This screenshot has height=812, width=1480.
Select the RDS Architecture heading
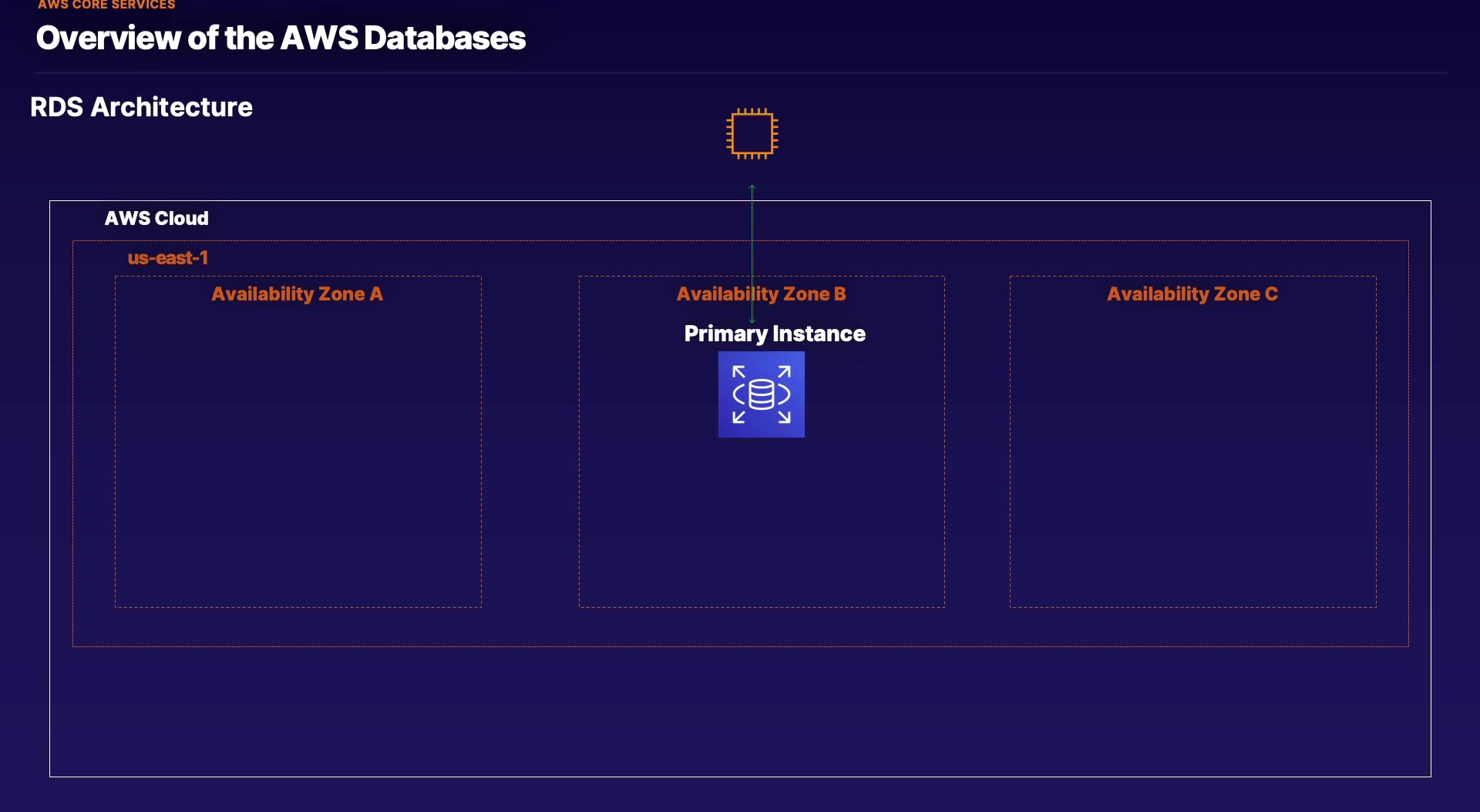pyautogui.click(x=141, y=107)
